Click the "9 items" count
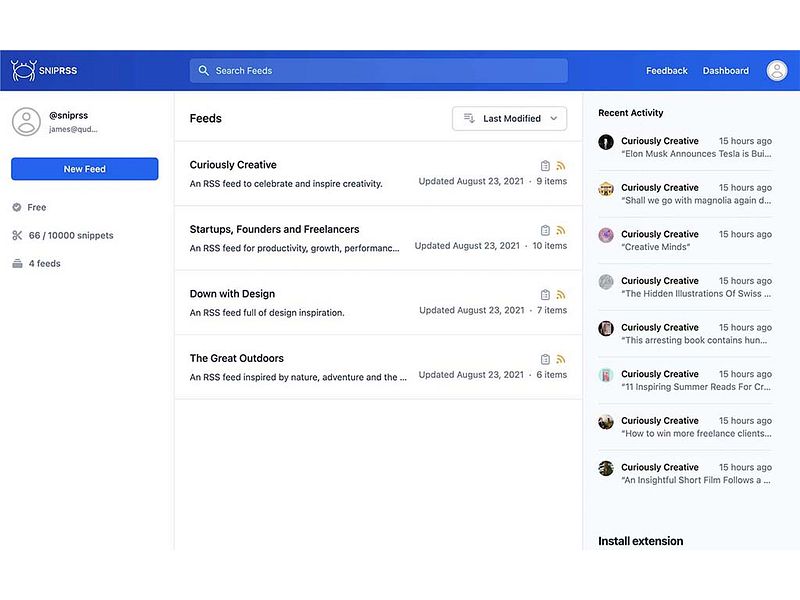This screenshot has height=600, width=800. tap(552, 181)
